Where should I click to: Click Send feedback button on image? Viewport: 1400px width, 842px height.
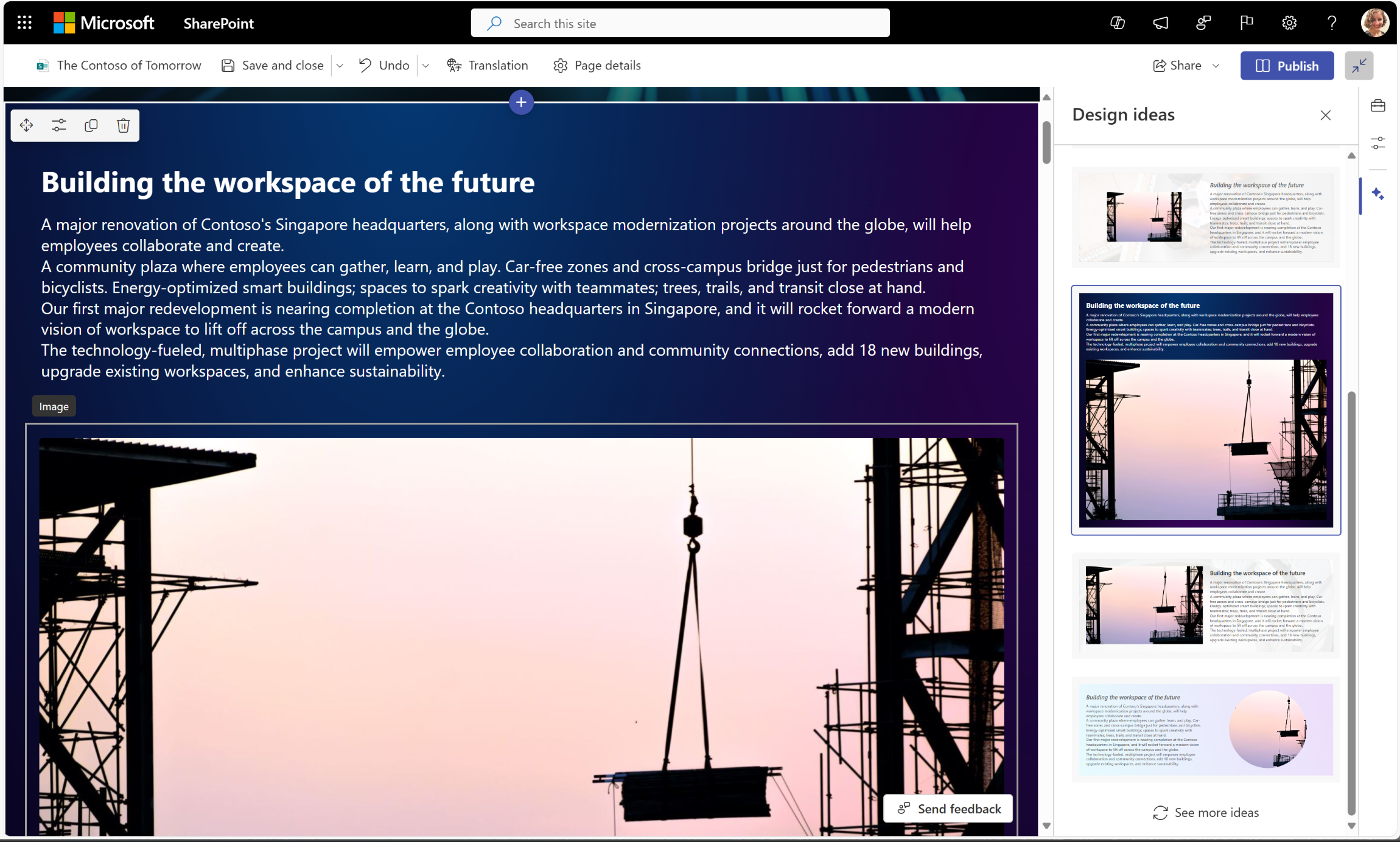[948, 809]
